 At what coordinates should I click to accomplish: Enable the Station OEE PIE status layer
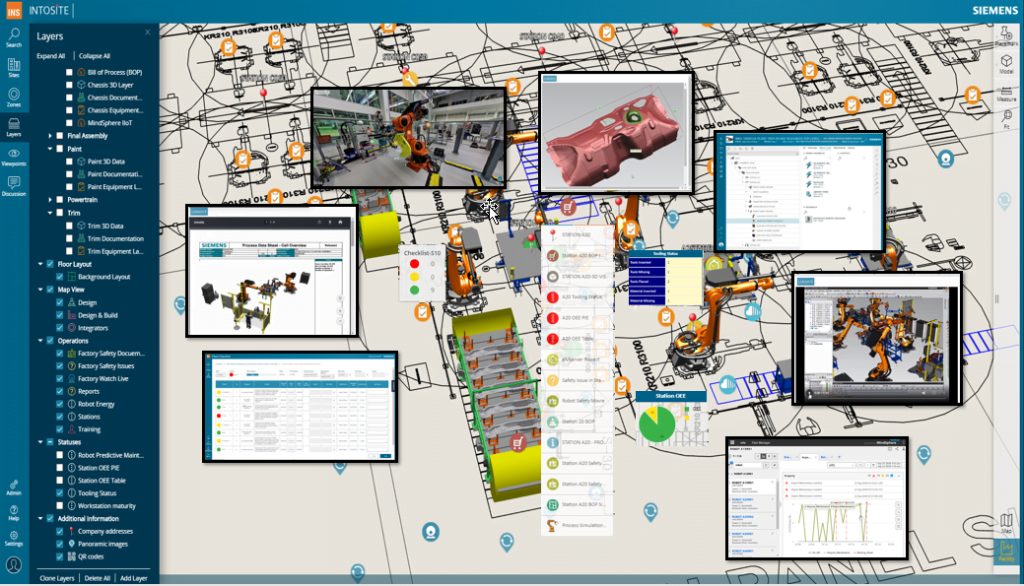click(x=59, y=468)
